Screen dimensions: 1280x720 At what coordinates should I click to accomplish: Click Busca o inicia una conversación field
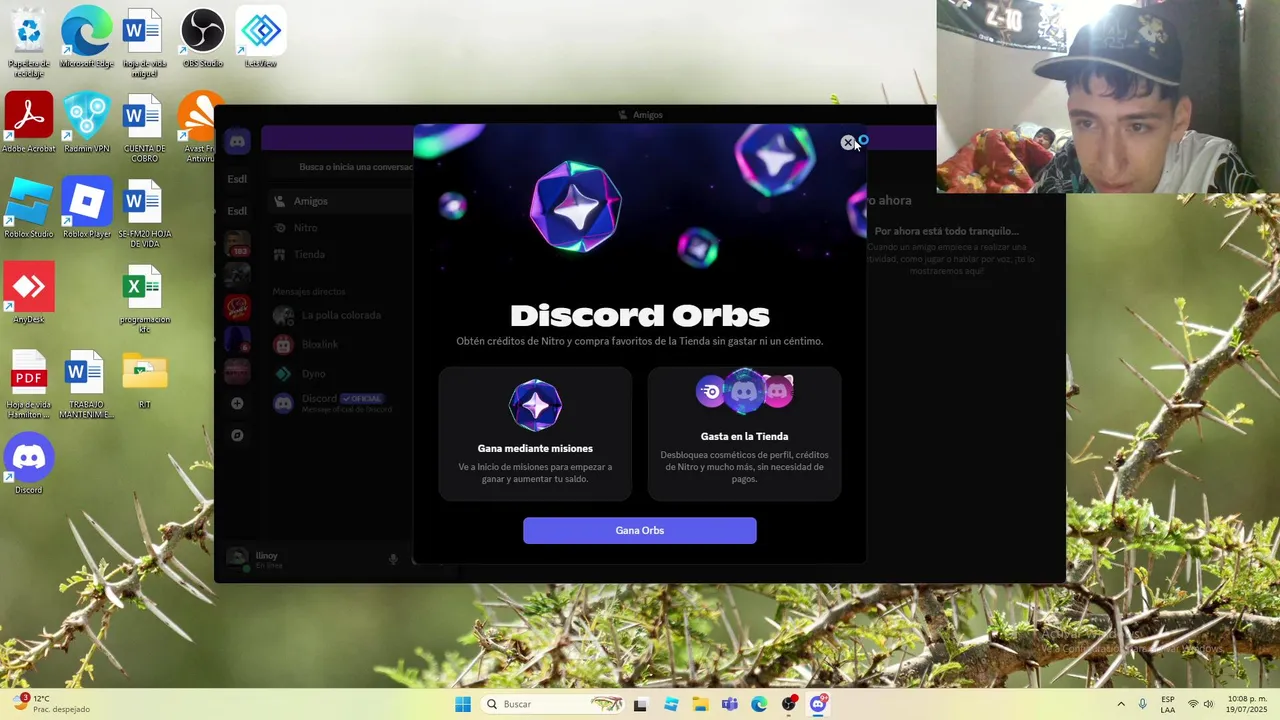tap(340, 167)
